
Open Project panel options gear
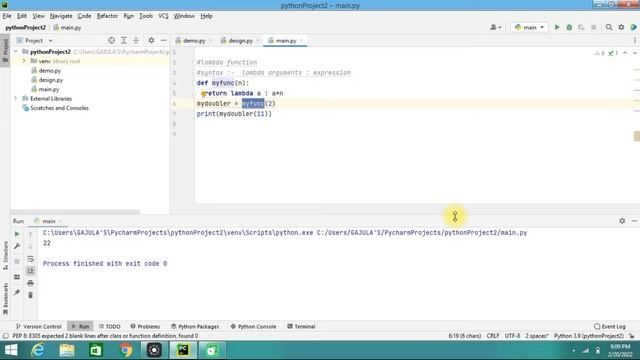coord(151,40)
